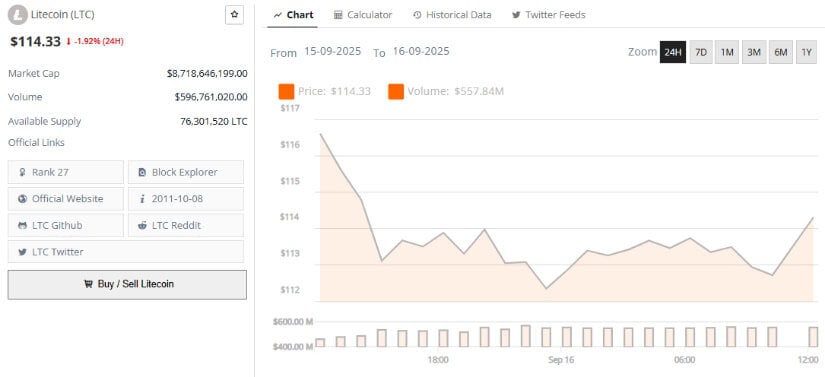825x377 pixels.
Task: Open the LTC Github link
Action: click(66, 225)
